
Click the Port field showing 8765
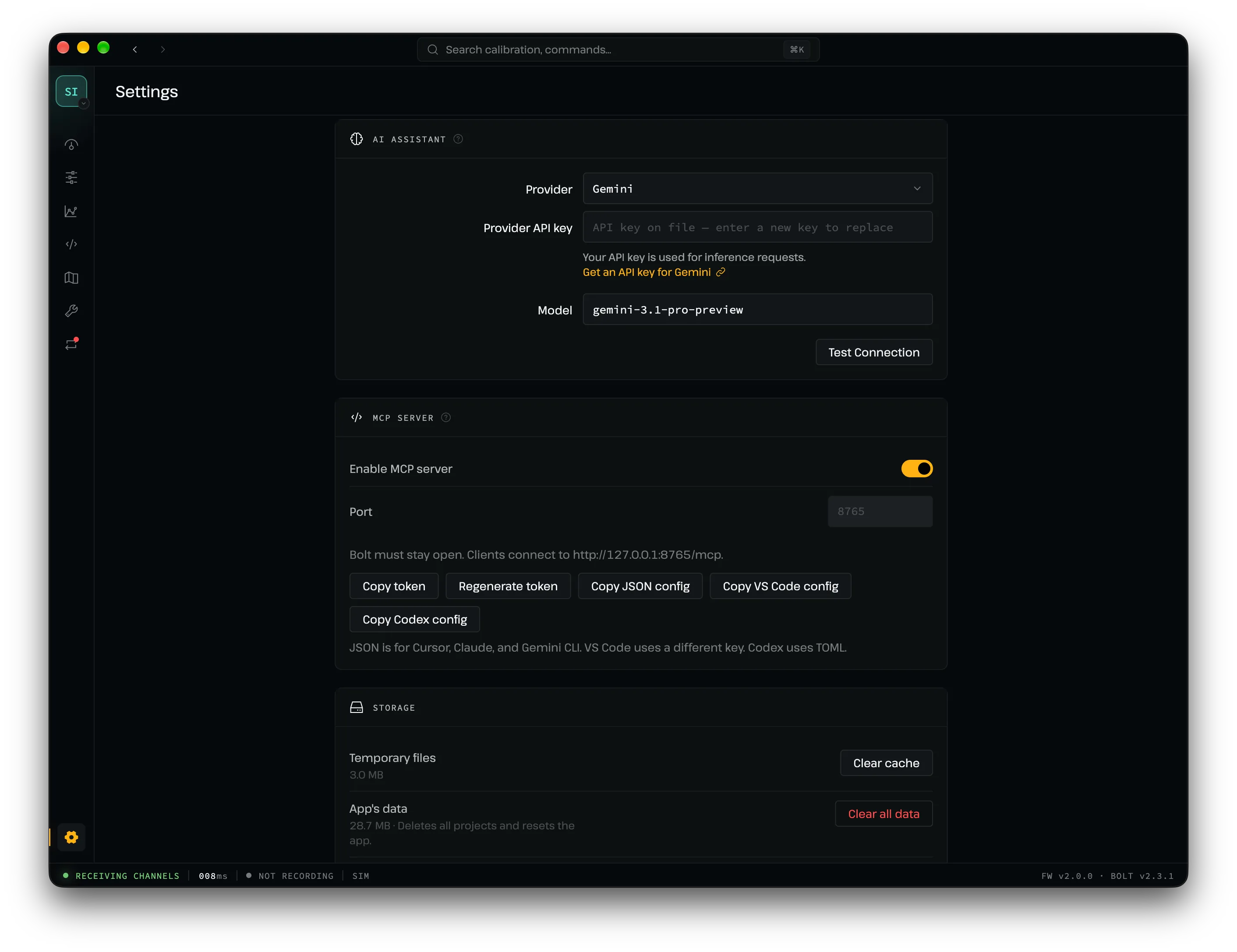click(880, 511)
